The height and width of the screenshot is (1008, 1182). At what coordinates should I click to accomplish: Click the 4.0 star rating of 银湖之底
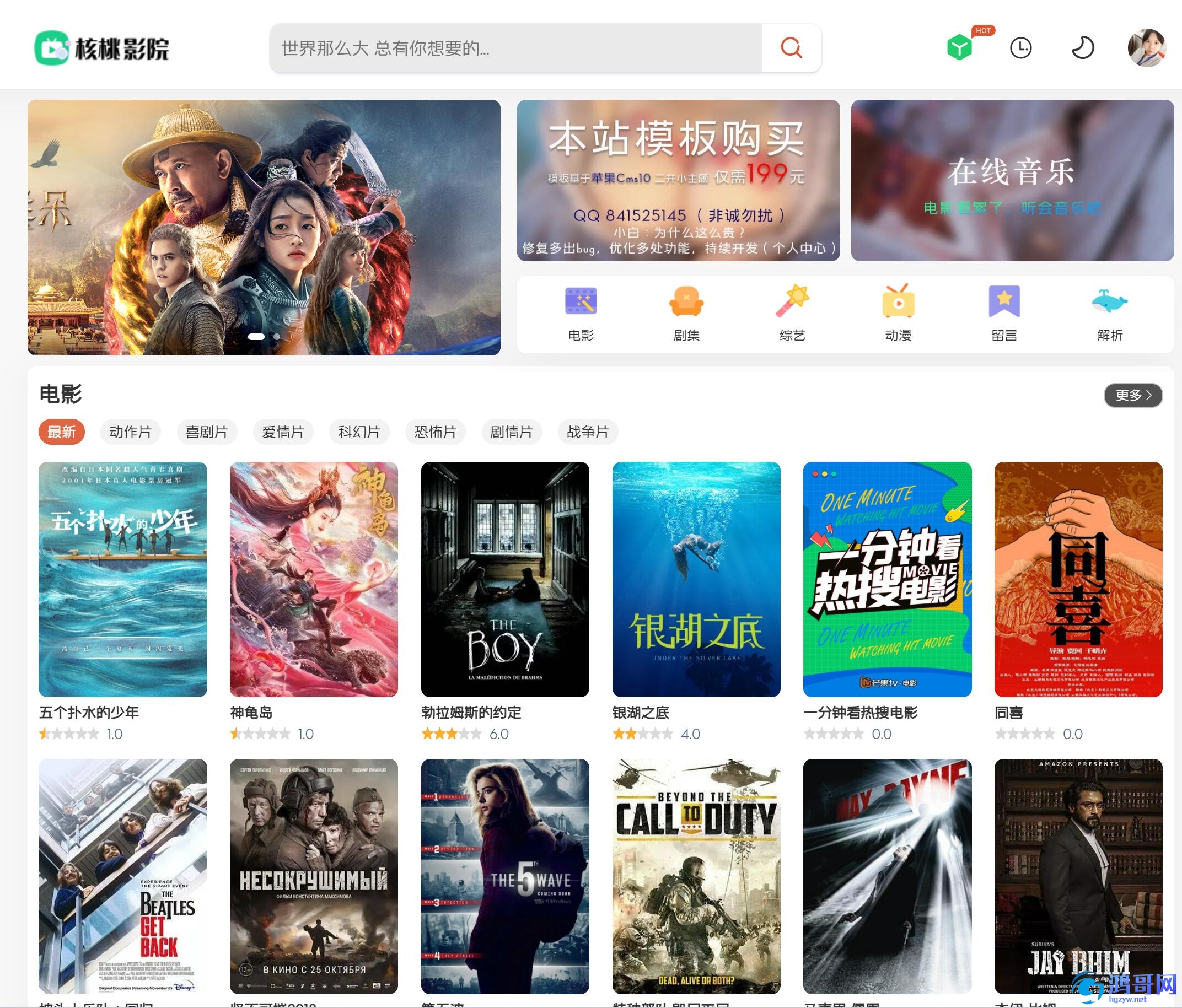coord(656,734)
